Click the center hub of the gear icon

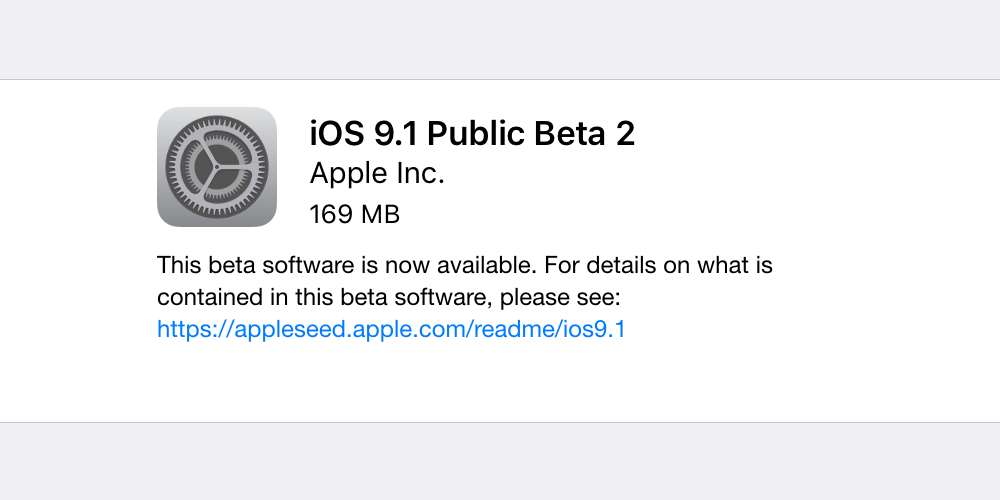pyautogui.click(x=217, y=167)
